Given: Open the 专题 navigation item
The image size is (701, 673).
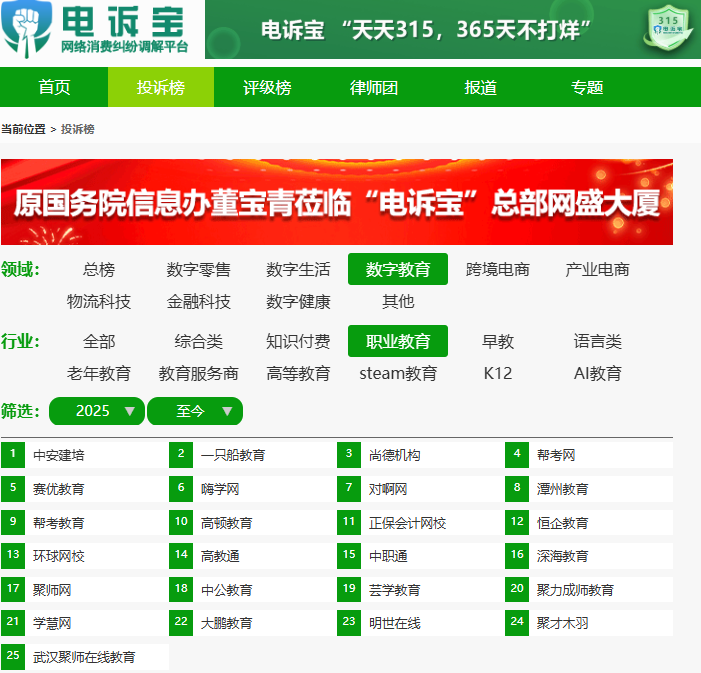Looking at the screenshot, I should point(587,87).
